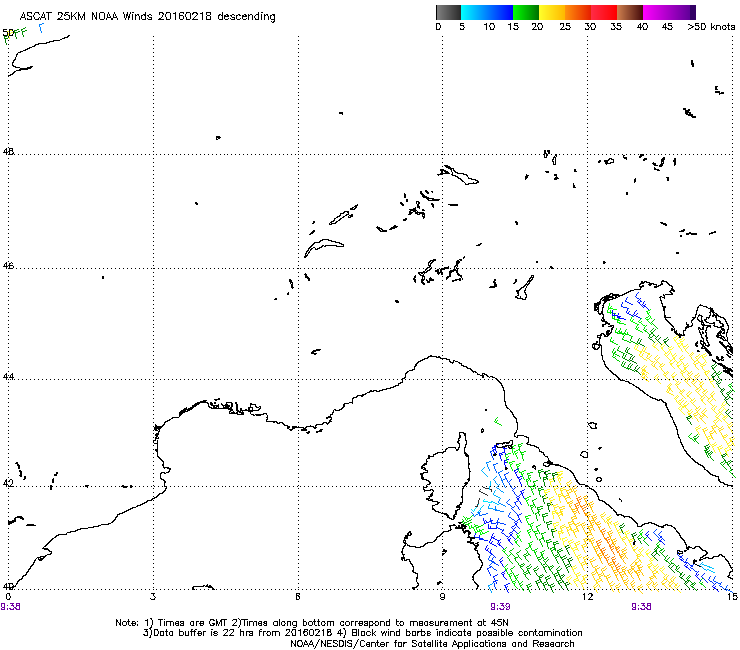Click the 'NOAA/NESDIS/Center for Satellite Applications' credit

[432, 644]
